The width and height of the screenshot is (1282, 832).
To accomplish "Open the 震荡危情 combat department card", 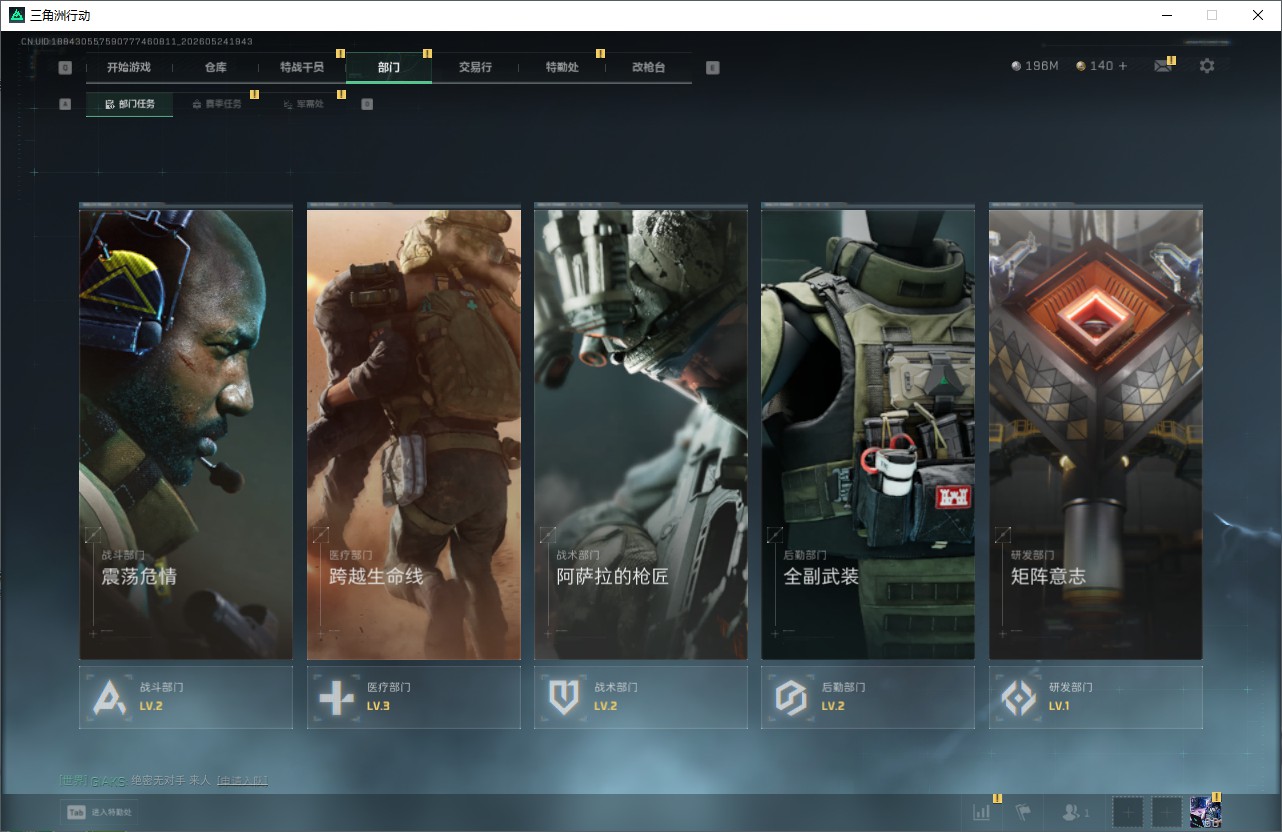I will click(x=186, y=434).
